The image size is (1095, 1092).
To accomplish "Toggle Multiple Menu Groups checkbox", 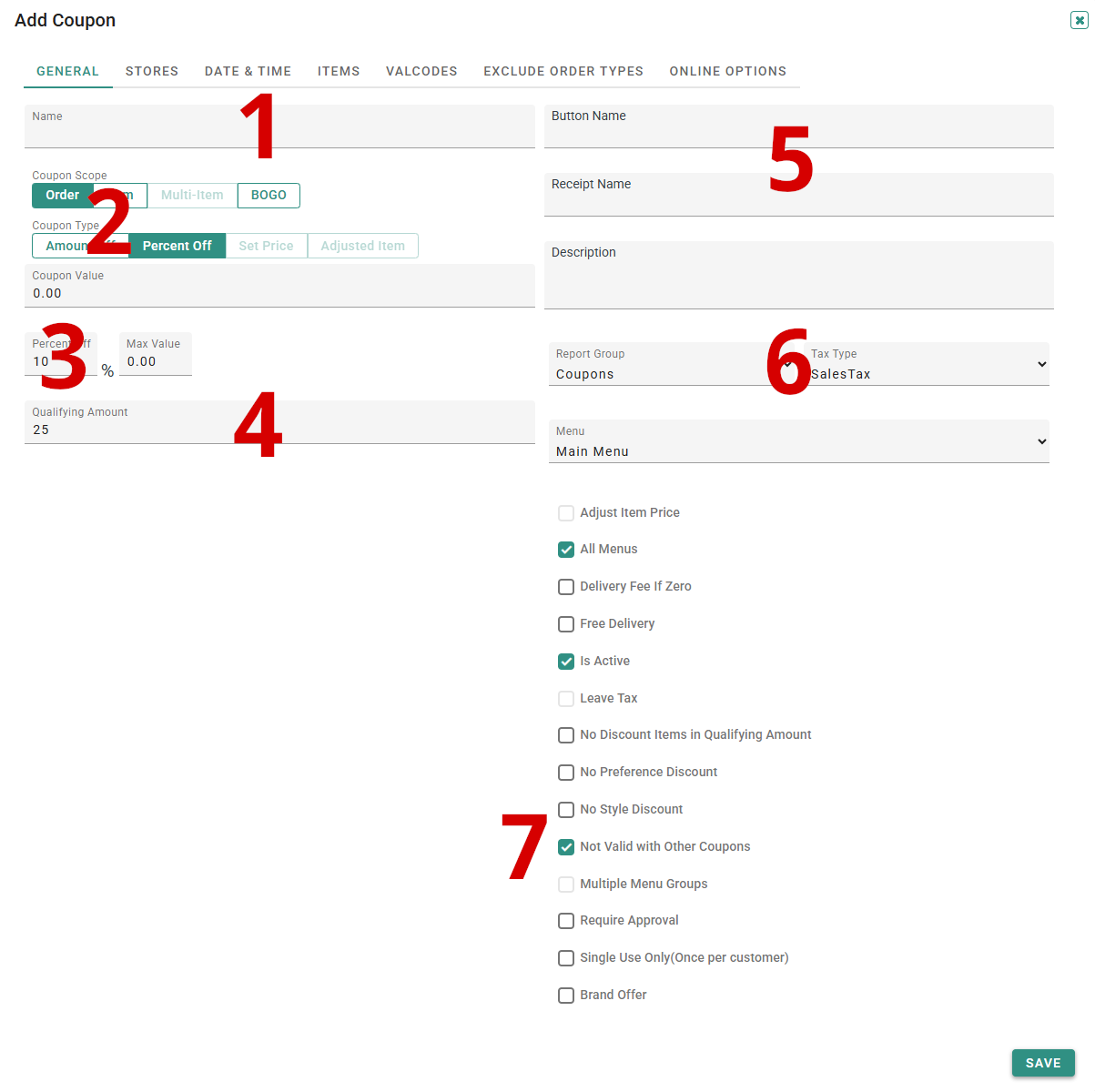I will coord(566,885).
